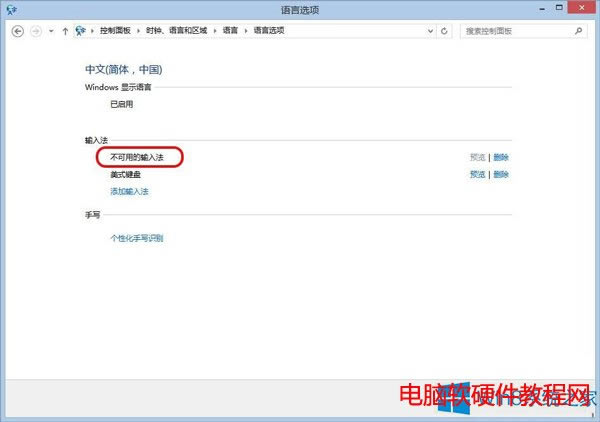Screen dimensions: 600x422
Task: Expand the chevron after 时钟、语言和区域
Action: click(215, 31)
